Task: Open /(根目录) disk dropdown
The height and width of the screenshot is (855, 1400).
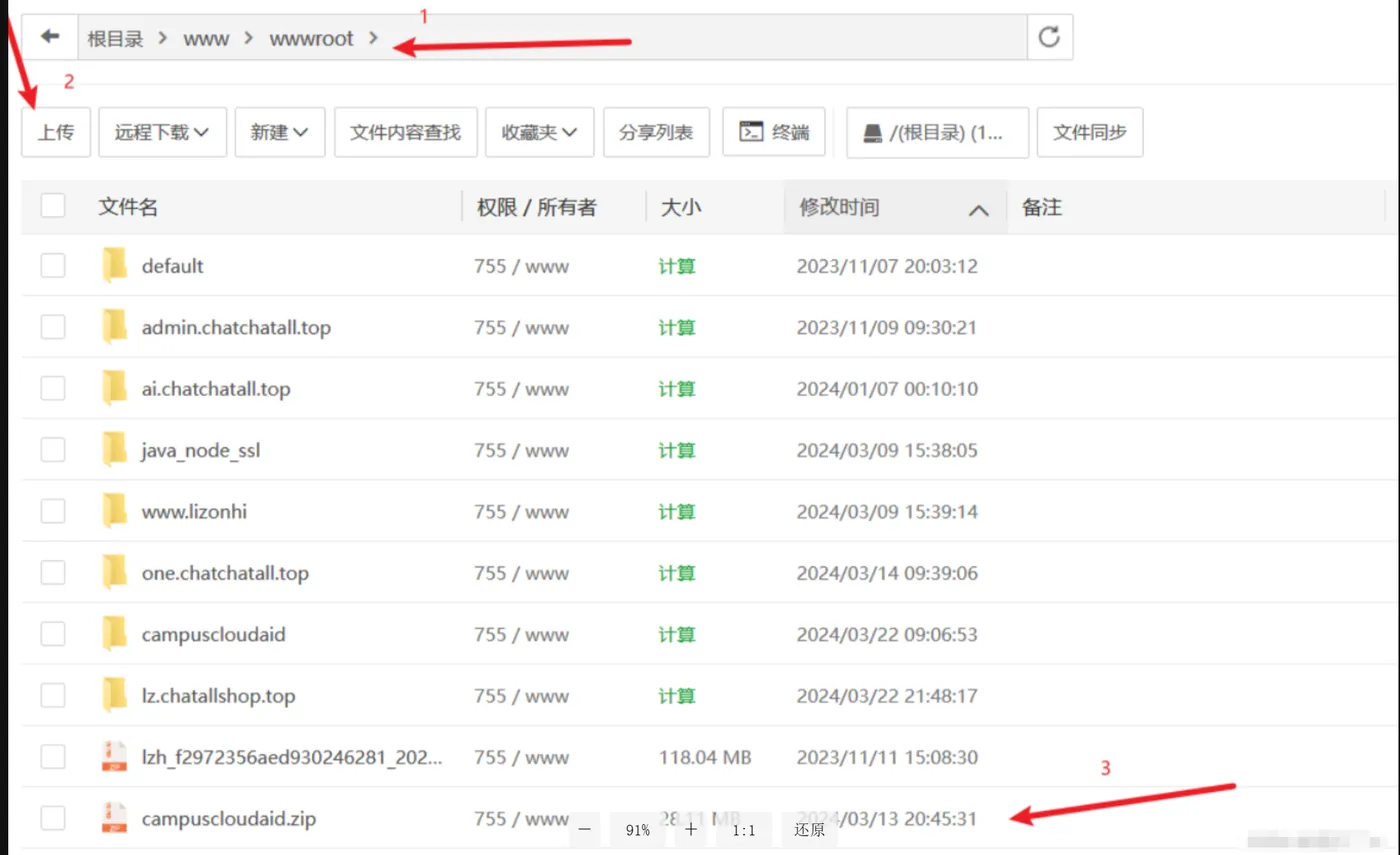Action: tap(937, 132)
